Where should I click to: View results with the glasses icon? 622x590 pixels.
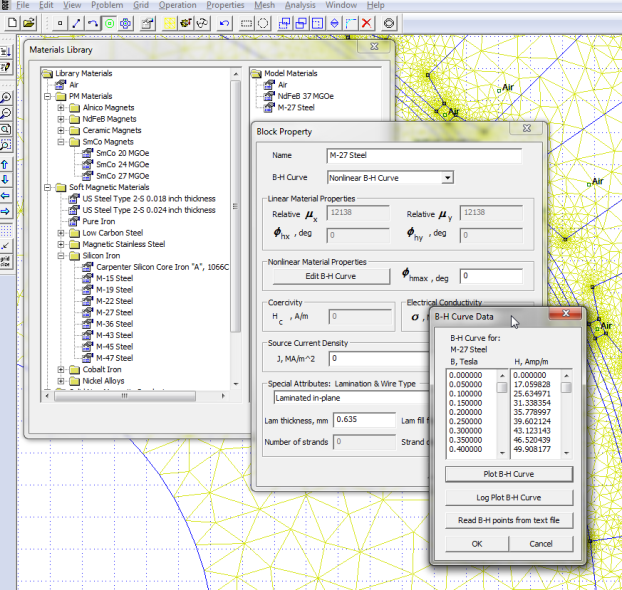click(202, 23)
